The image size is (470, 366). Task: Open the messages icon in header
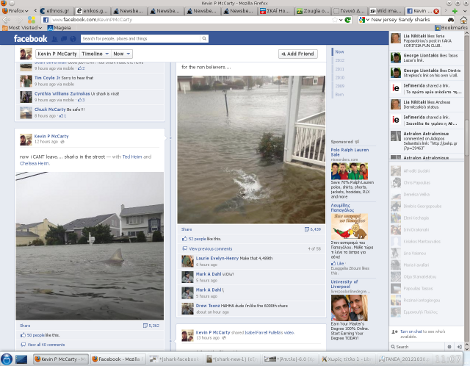point(64,39)
